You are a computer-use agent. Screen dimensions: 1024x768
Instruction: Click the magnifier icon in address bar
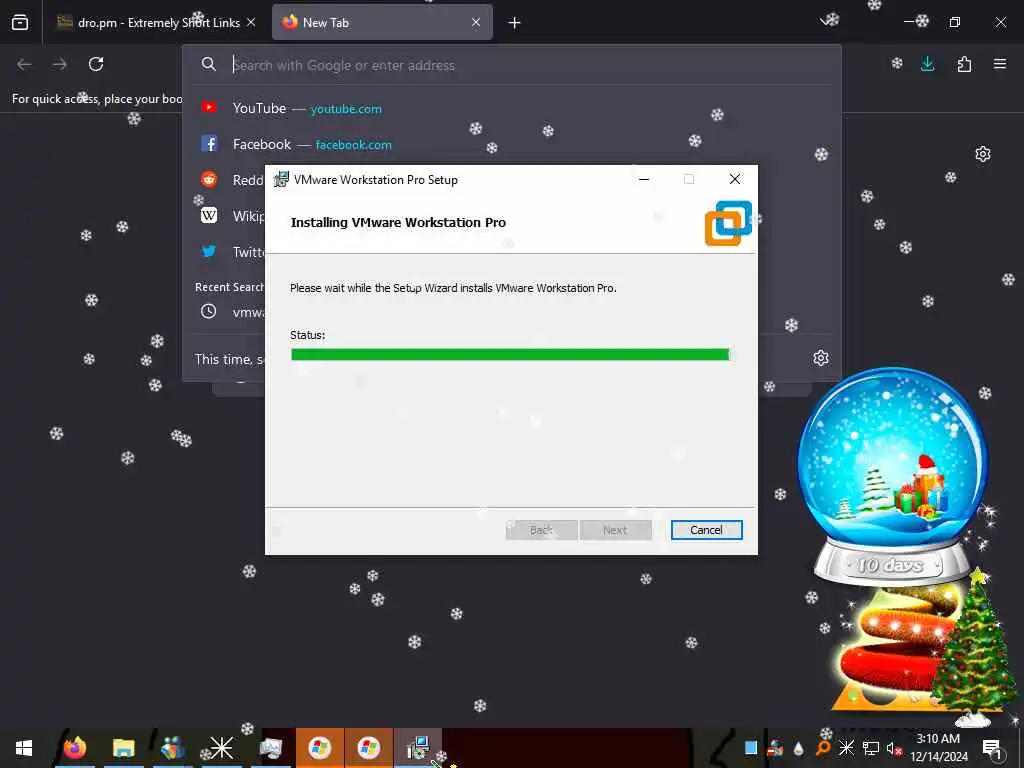pos(208,64)
